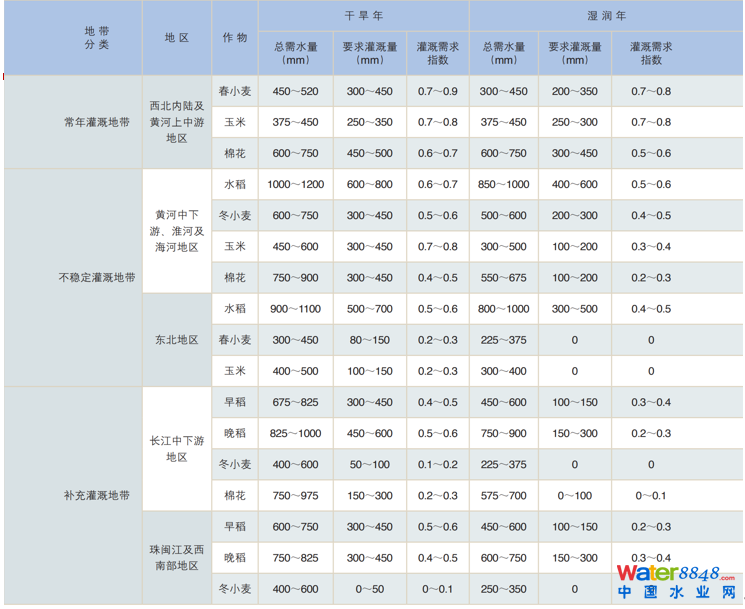Select the 干旱年 column group header

tap(363, 16)
